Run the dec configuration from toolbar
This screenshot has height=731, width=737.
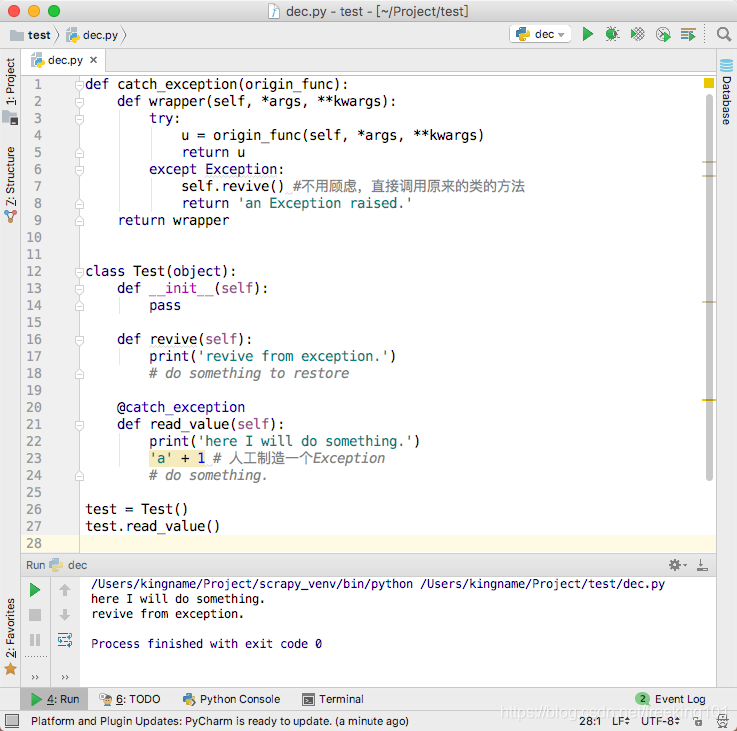click(587, 34)
